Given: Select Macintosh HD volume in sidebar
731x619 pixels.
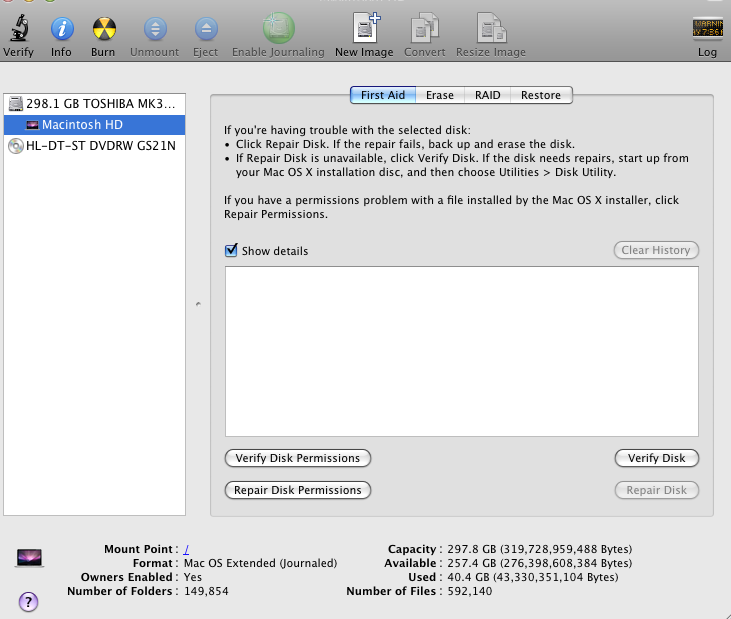Looking at the screenshot, I should (94, 124).
